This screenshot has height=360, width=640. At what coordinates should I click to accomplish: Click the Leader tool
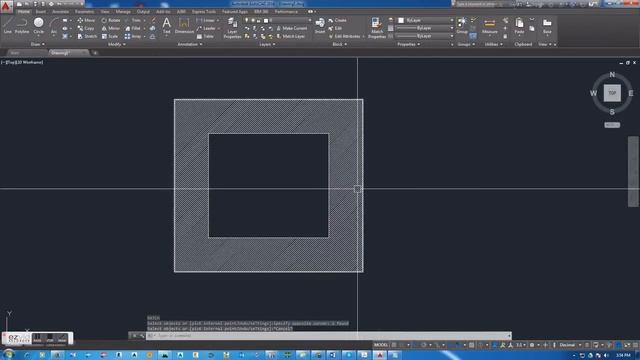point(207,28)
